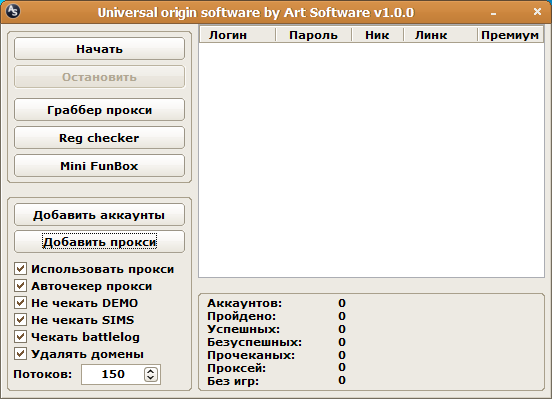The image size is (552, 399).
Task: Minimize the Universal origin software window
Action: click(494, 13)
